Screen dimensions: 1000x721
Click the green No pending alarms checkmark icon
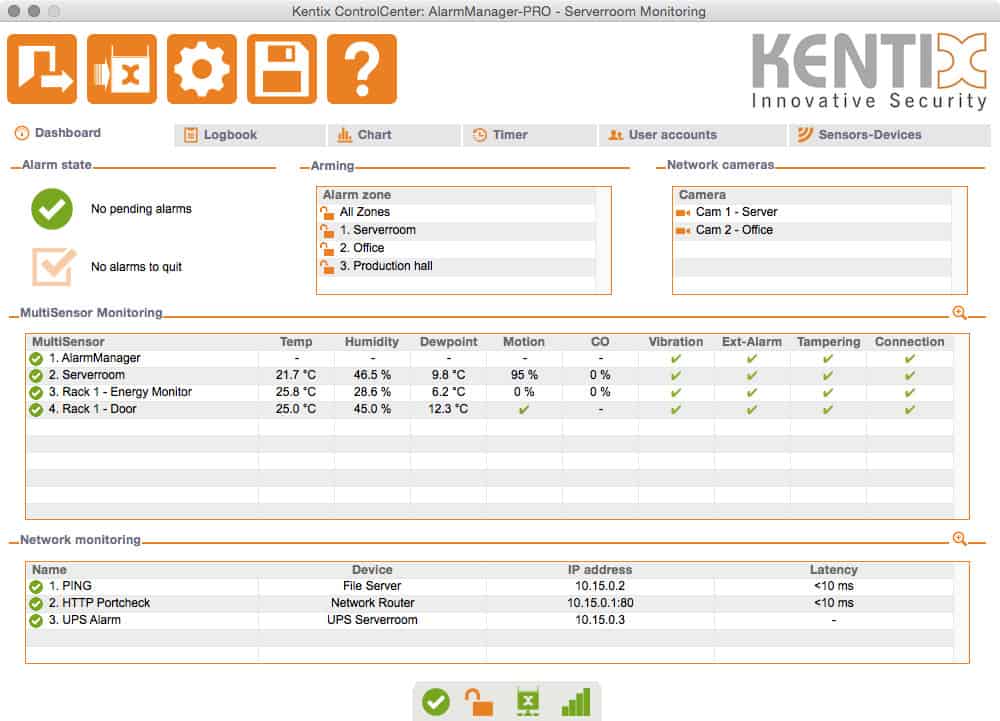coord(52,209)
